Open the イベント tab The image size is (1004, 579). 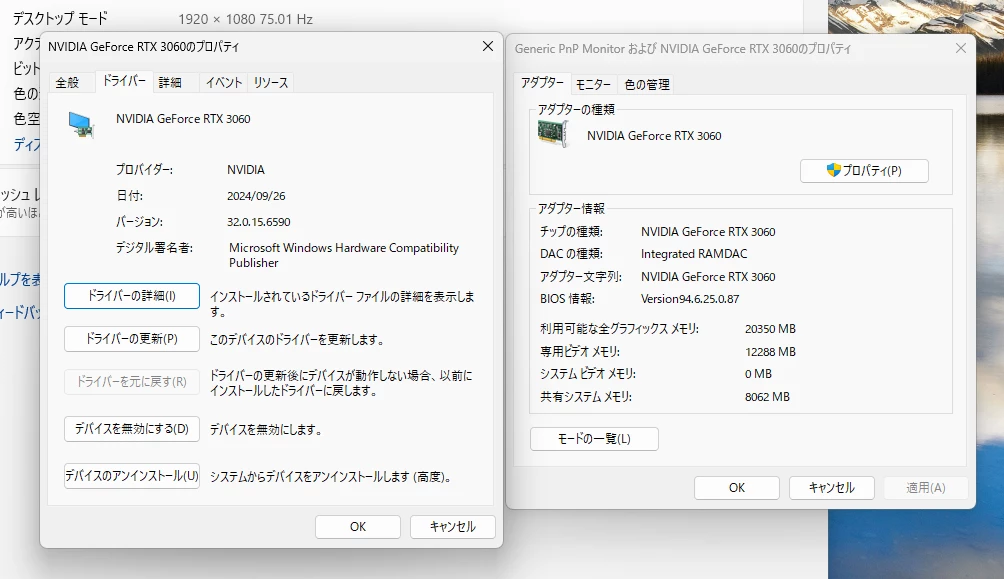click(x=223, y=83)
